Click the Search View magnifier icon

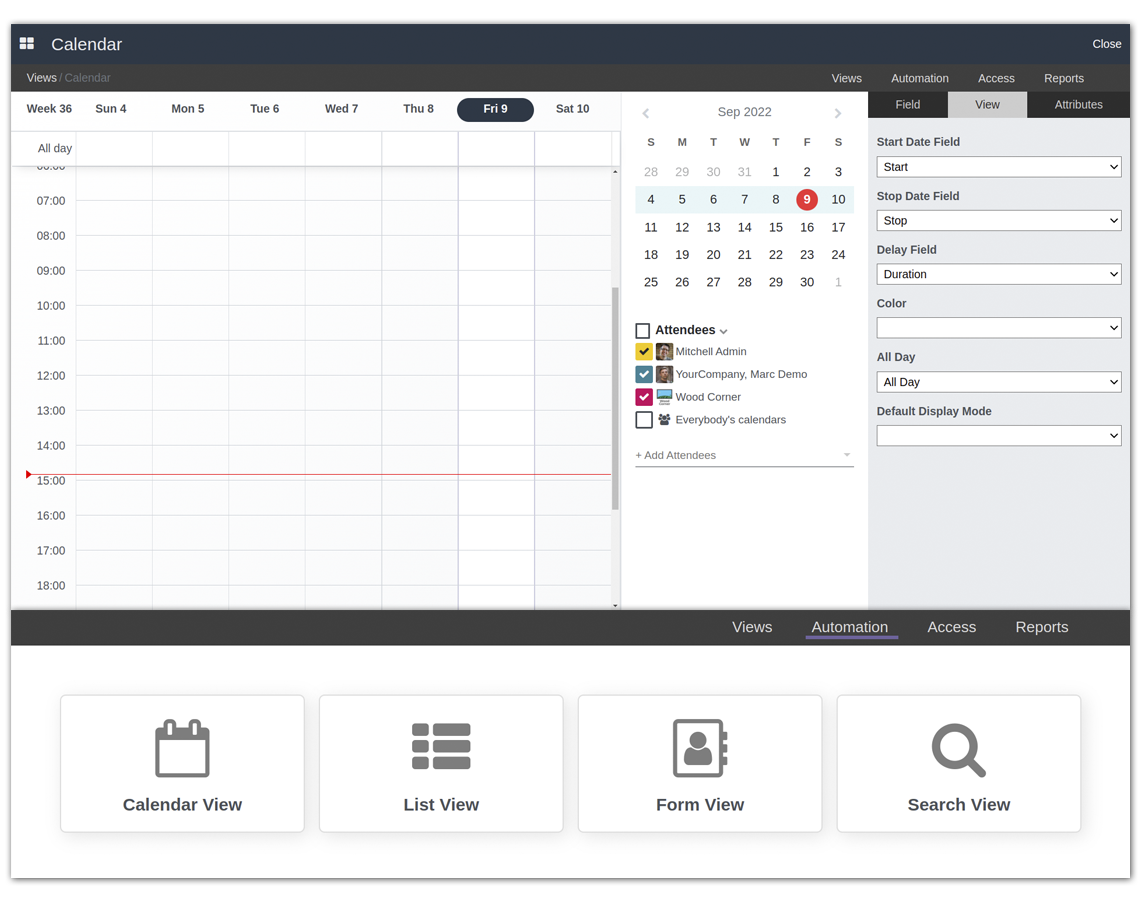958,749
